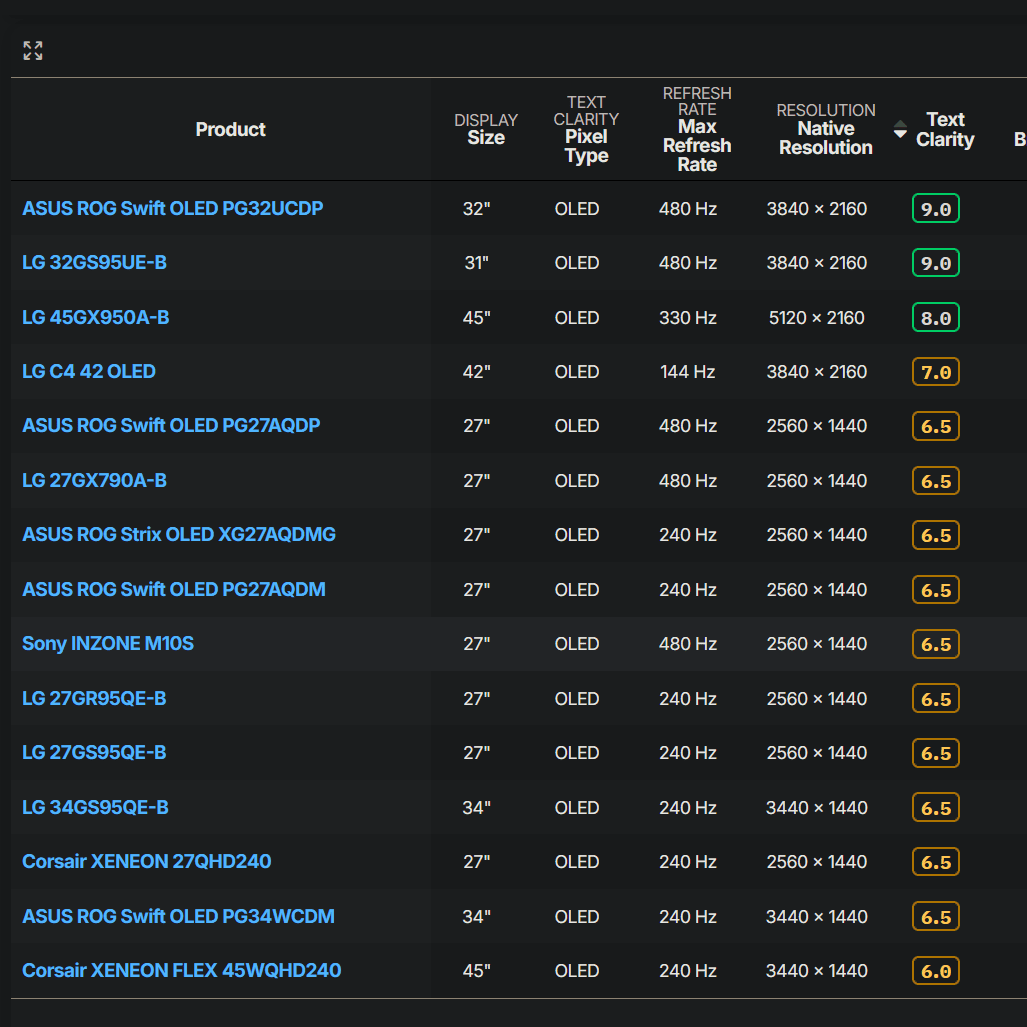
Task: Click 3440 × 1440 for LG 34GS95QE-B
Action: (817, 808)
